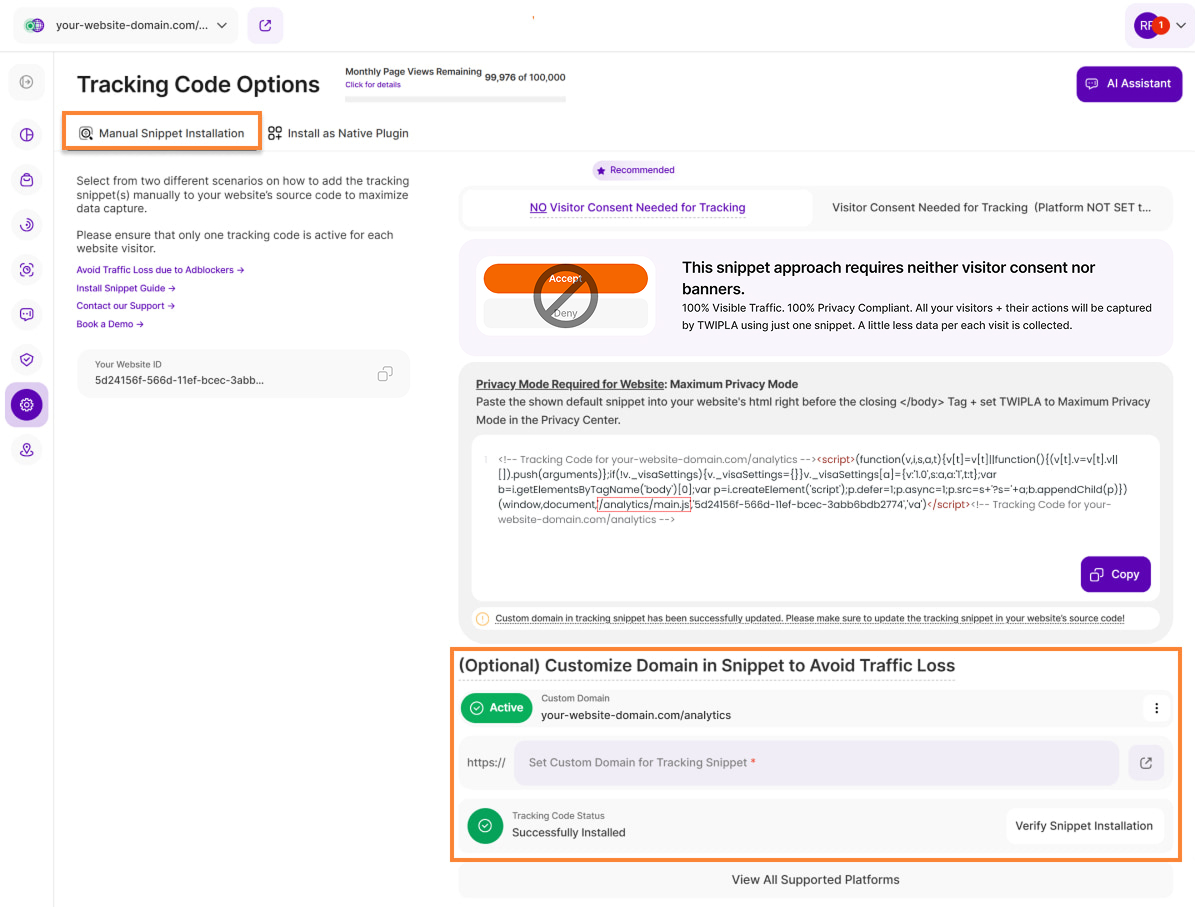Open the shopping bag sidebar icon
The image size is (1195, 907).
pos(26,180)
